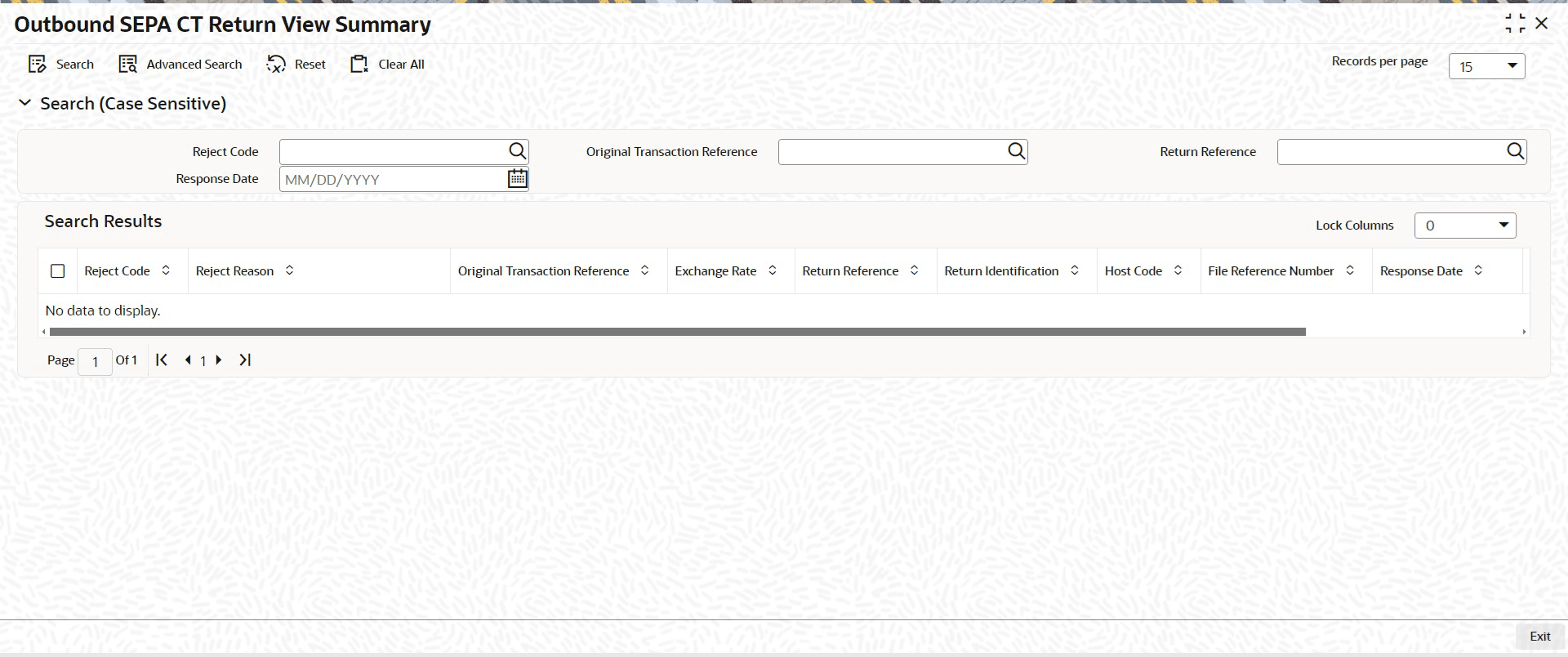Viewport: 1568px width, 657px height.
Task: Open the Lock Columns dropdown
Action: pyautogui.click(x=1465, y=226)
